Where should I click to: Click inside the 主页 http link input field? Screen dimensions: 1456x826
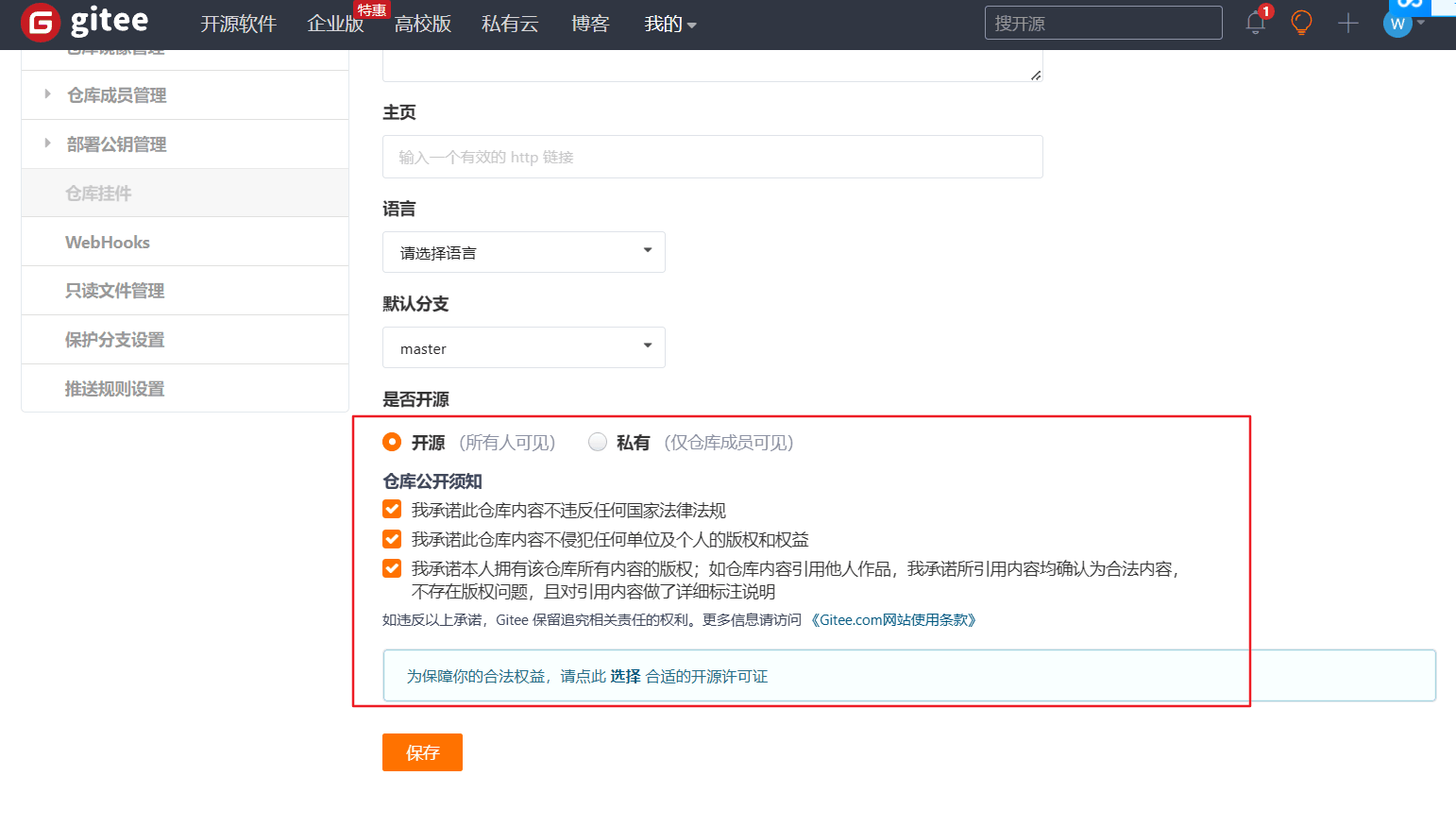click(712, 156)
